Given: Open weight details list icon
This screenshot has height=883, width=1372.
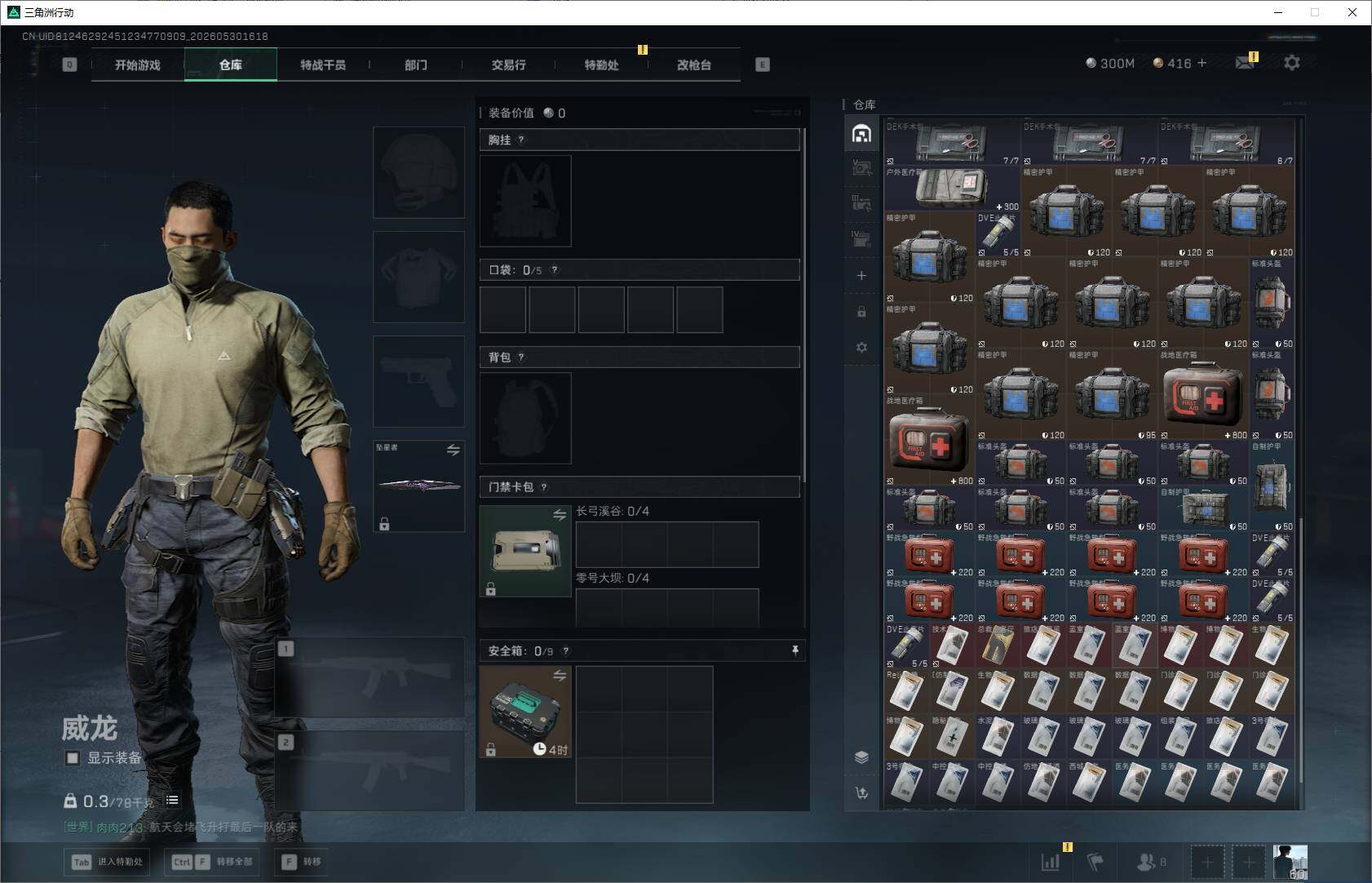Looking at the screenshot, I should [172, 801].
